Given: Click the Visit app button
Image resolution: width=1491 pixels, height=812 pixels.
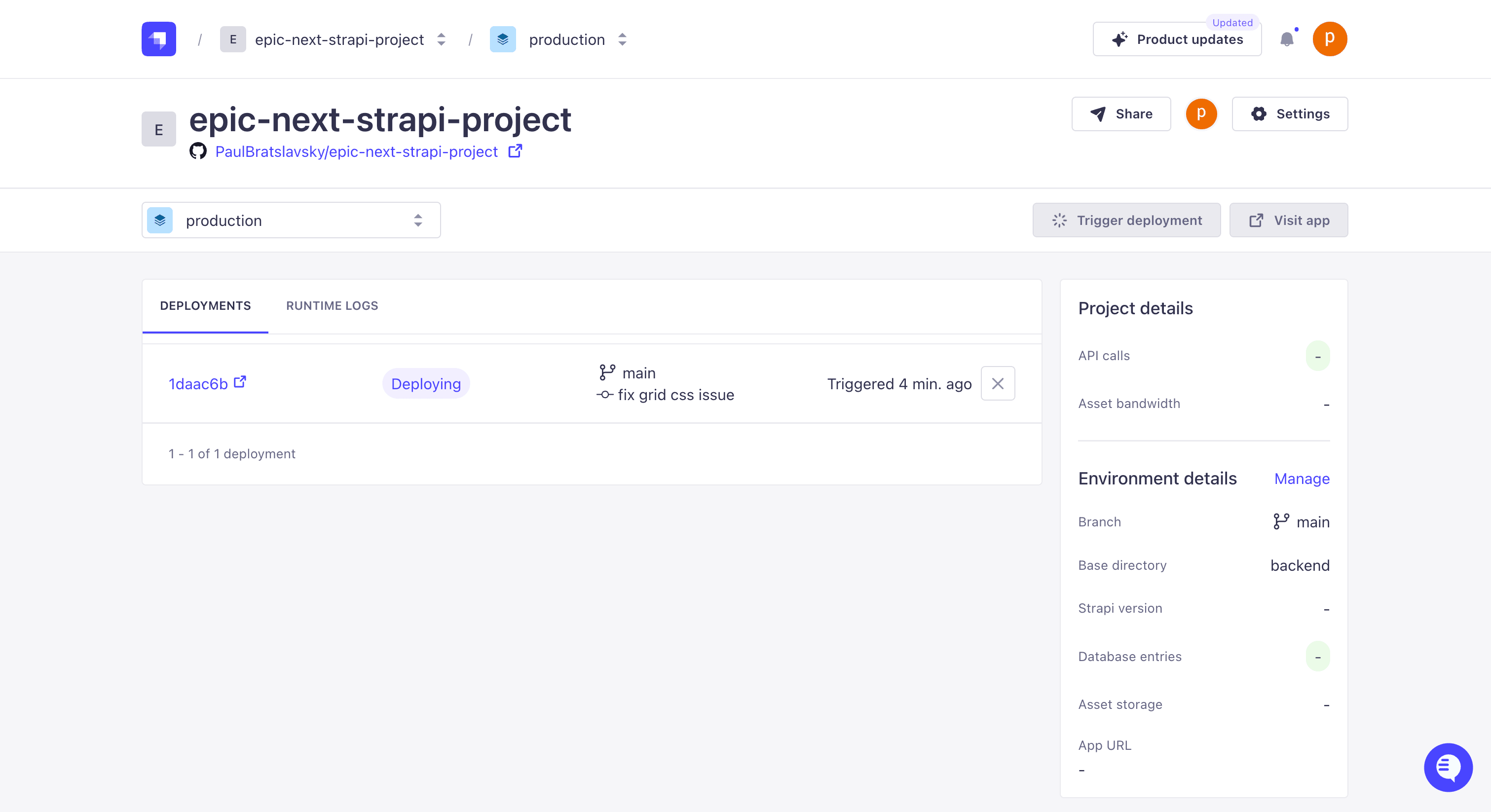Looking at the screenshot, I should (x=1288, y=220).
